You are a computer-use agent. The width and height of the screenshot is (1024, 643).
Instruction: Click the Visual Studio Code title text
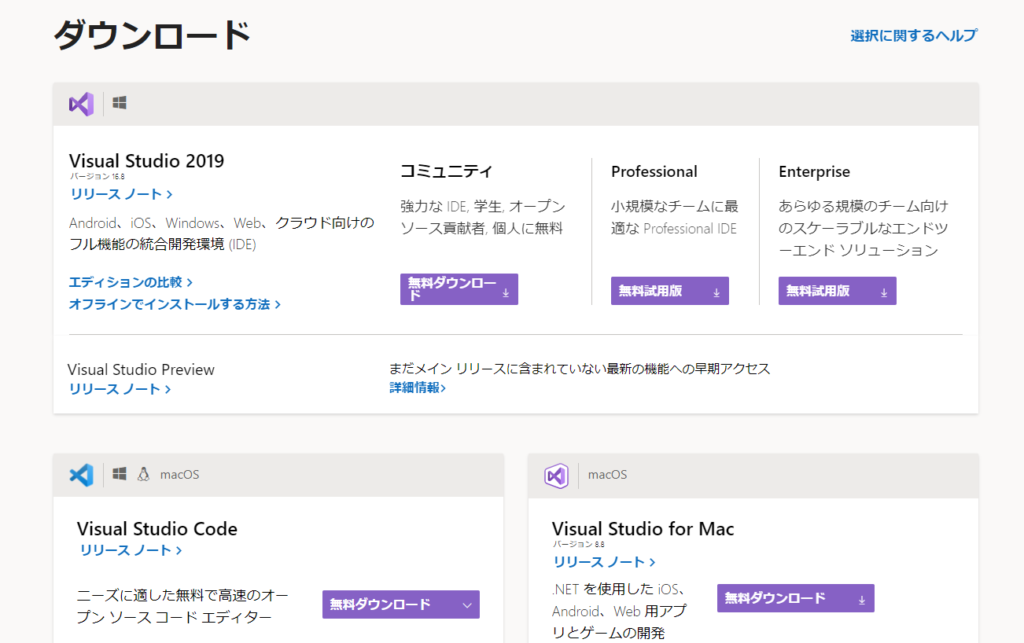pyautogui.click(x=157, y=529)
